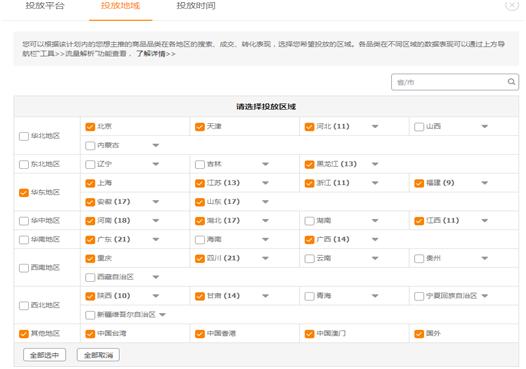The height and width of the screenshot is (369, 526).
Task: Check the 新疆维吾尔自治区 checkbox
Action: click(90, 315)
